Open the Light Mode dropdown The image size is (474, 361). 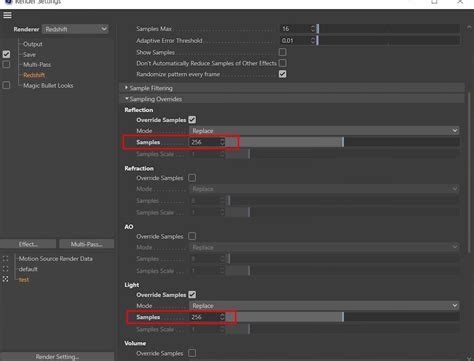[x=324, y=306]
